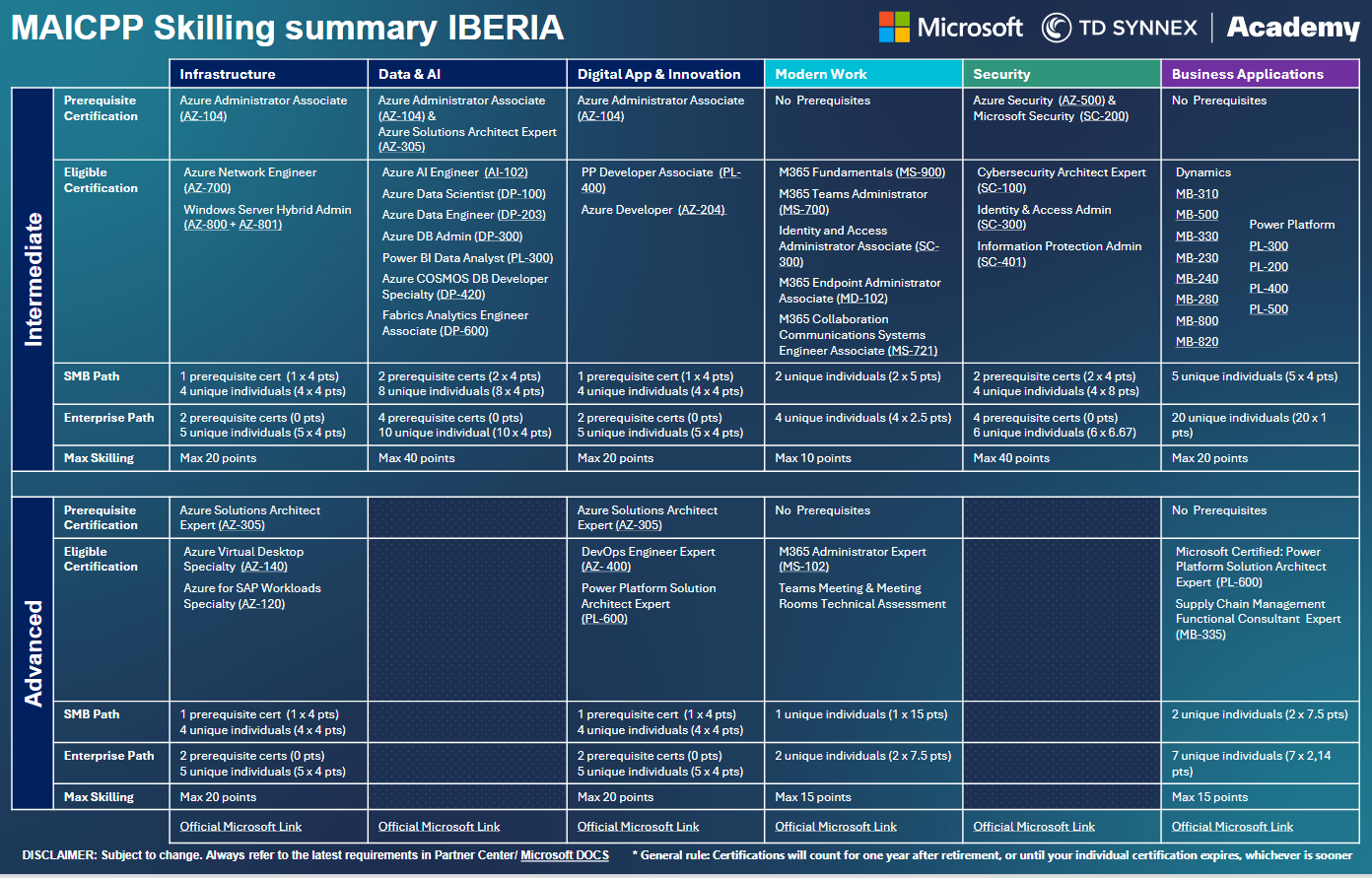Screen dimensions: 1372x878
Task: Select the Modern Work column header
Action: 863,74
